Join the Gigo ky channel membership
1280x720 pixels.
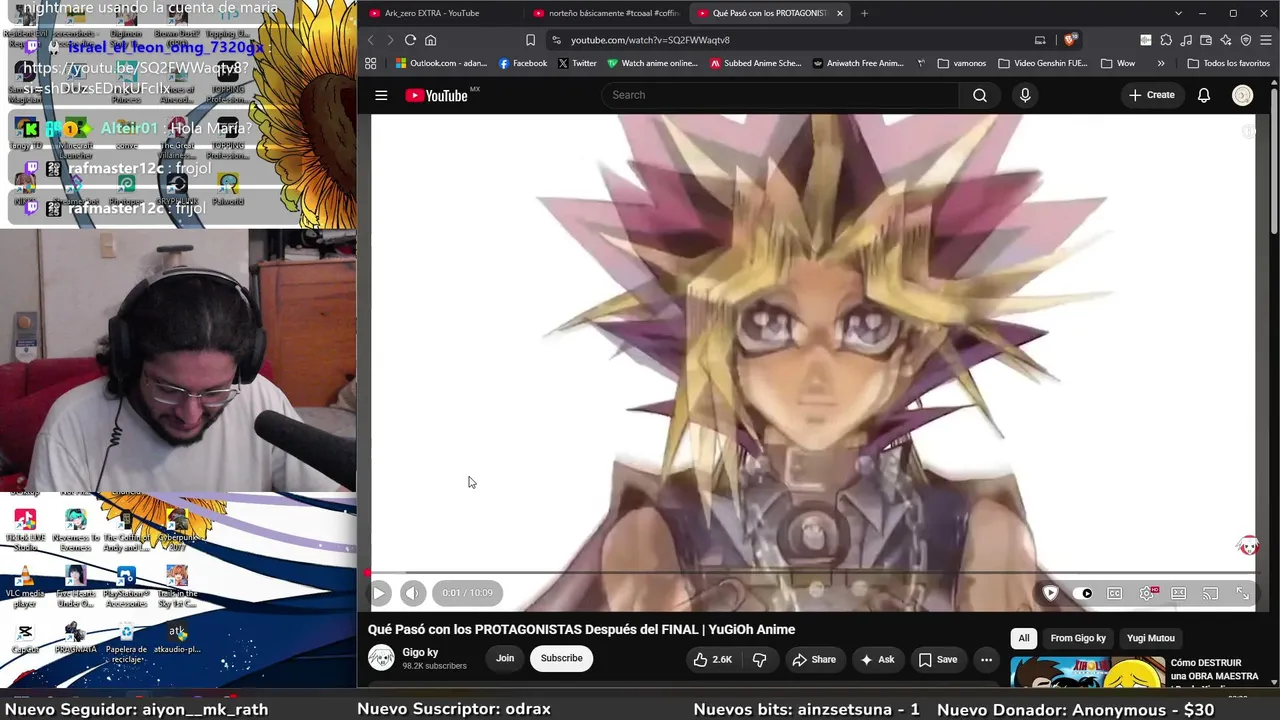point(505,658)
